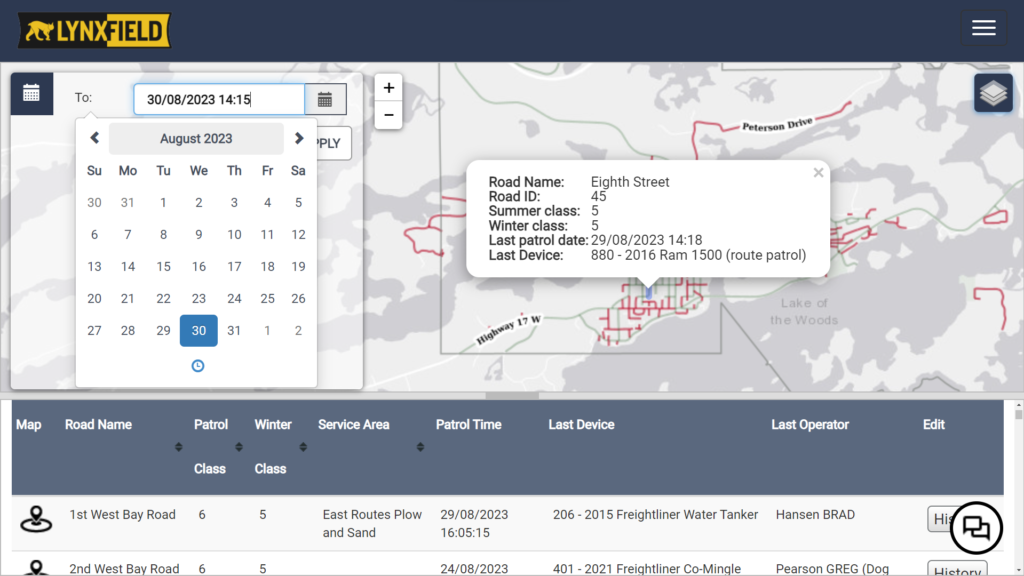Click calendar button beside the To date field
The height and width of the screenshot is (576, 1024).
[x=325, y=99]
